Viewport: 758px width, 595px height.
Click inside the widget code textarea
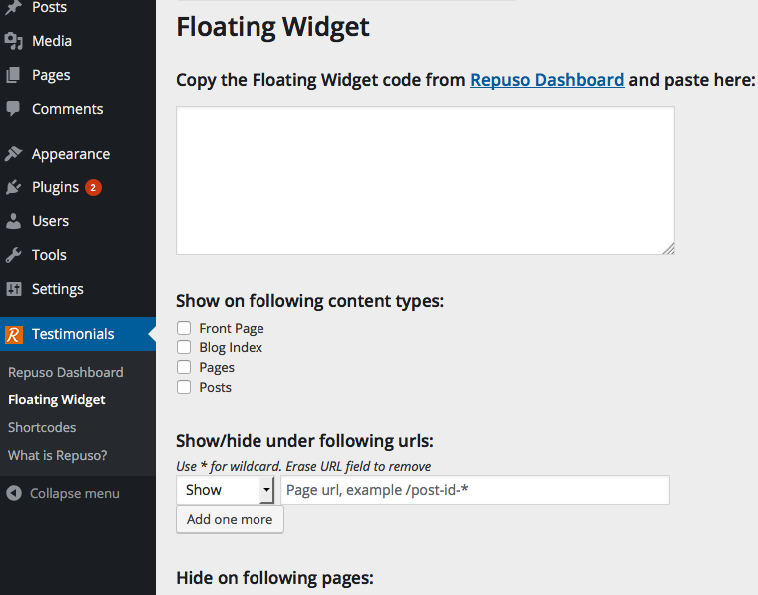point(425,180)
